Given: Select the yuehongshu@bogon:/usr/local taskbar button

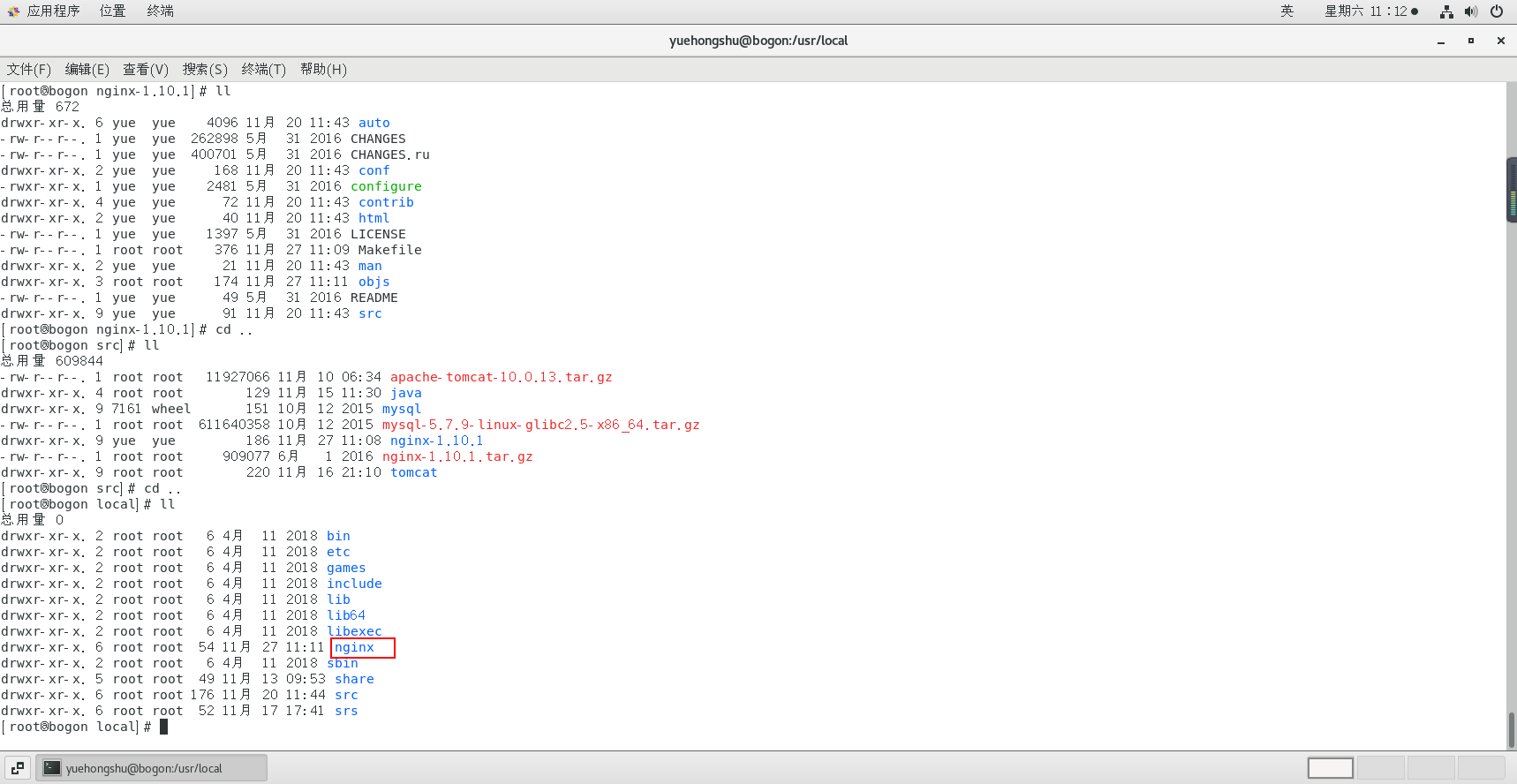Looking at the screenshot, I should click(151, 768).
